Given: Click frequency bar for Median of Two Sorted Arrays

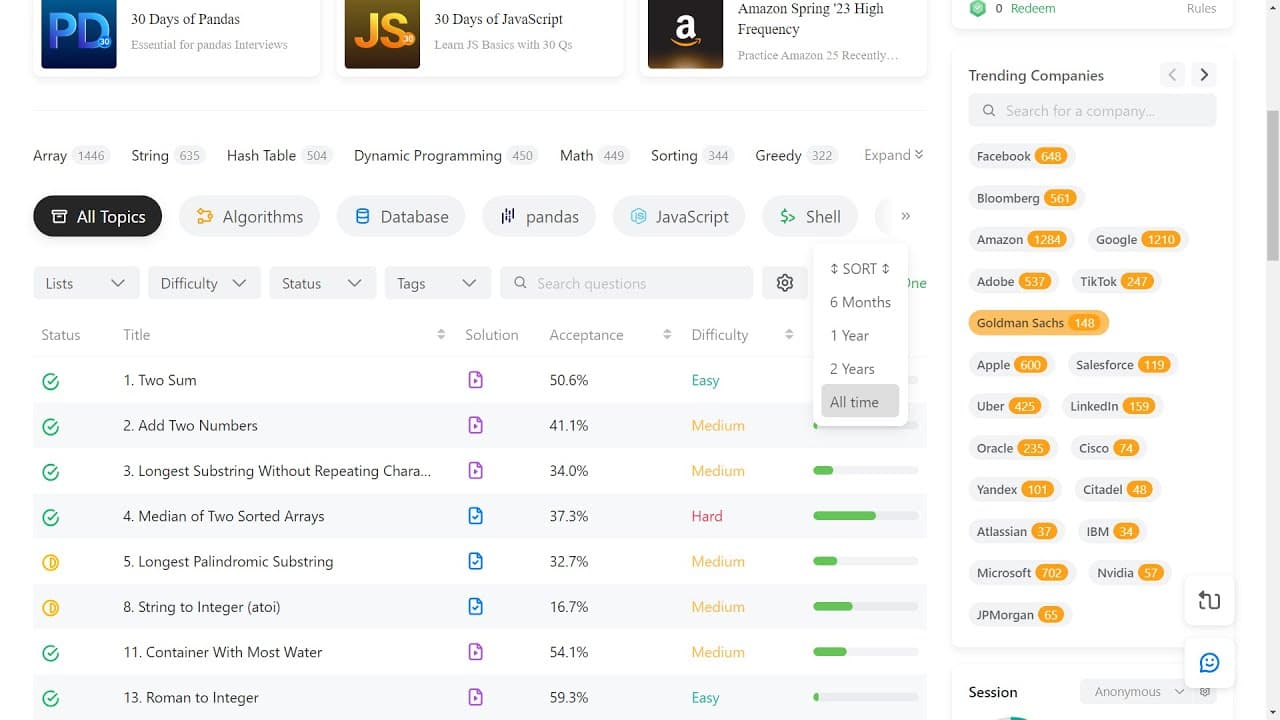Looking at the screenshot, I should coord(866,516).
